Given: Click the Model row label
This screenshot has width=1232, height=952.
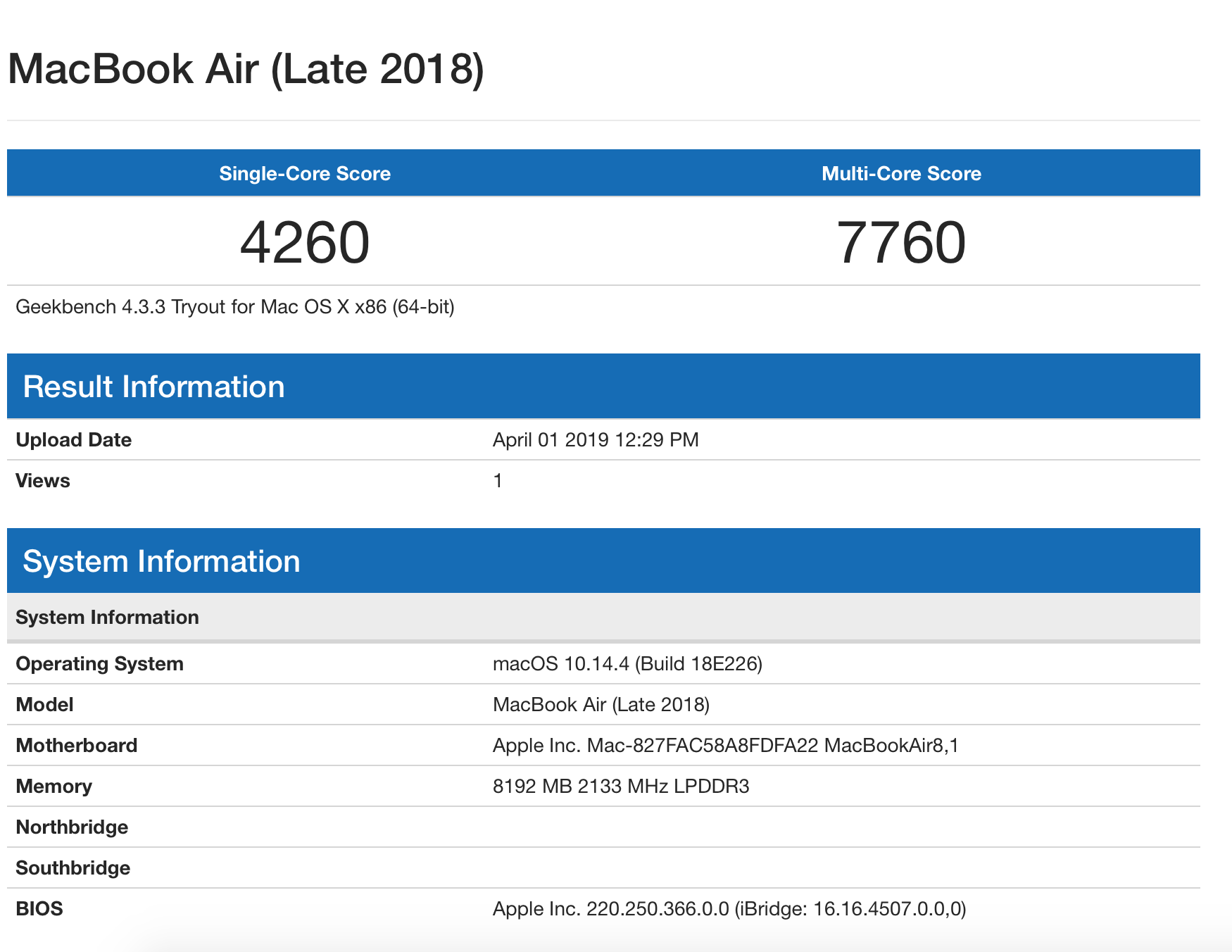Looking at the screenshot, I should point(44,705).
